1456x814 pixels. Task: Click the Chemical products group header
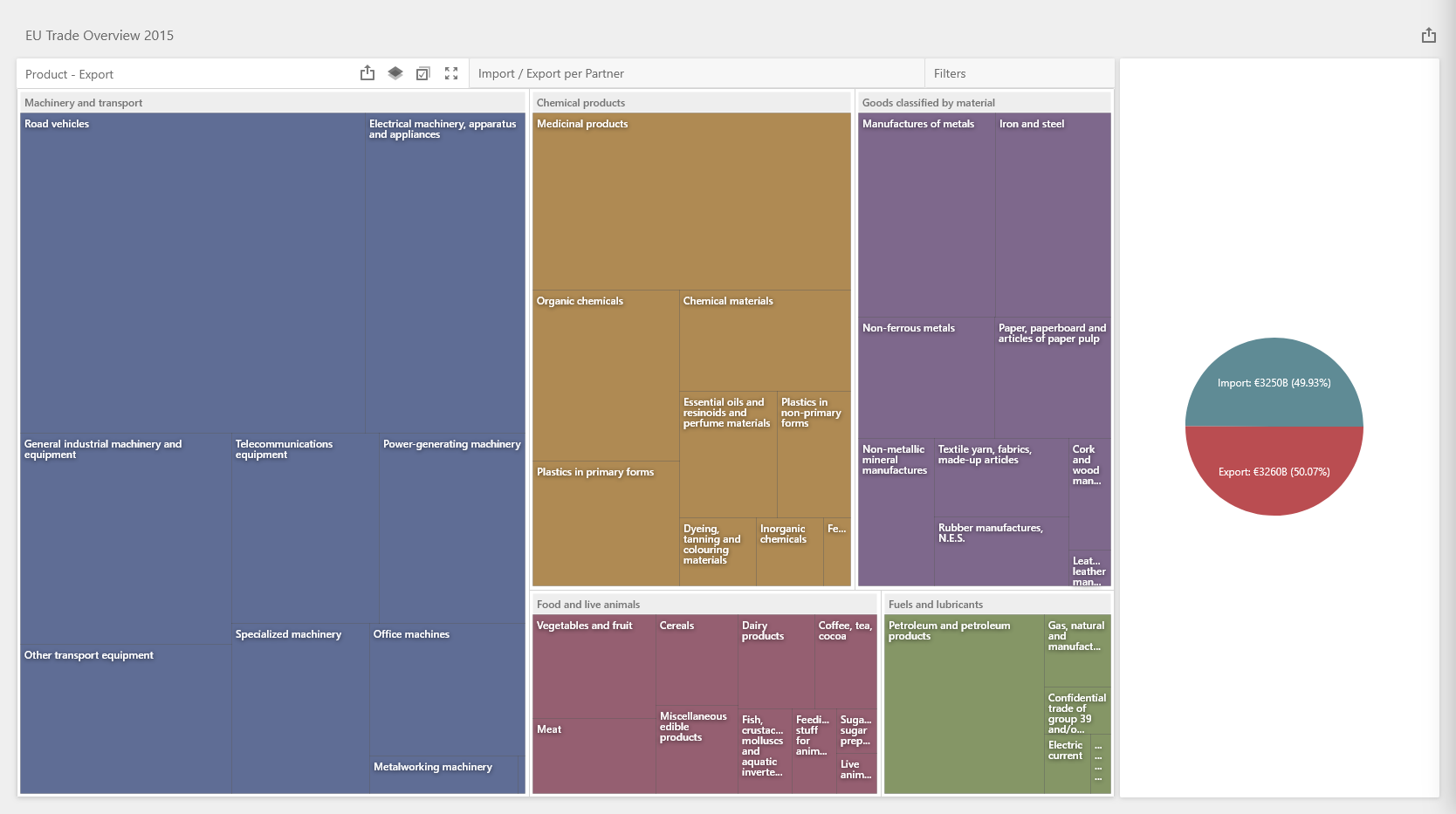(580, 103)
